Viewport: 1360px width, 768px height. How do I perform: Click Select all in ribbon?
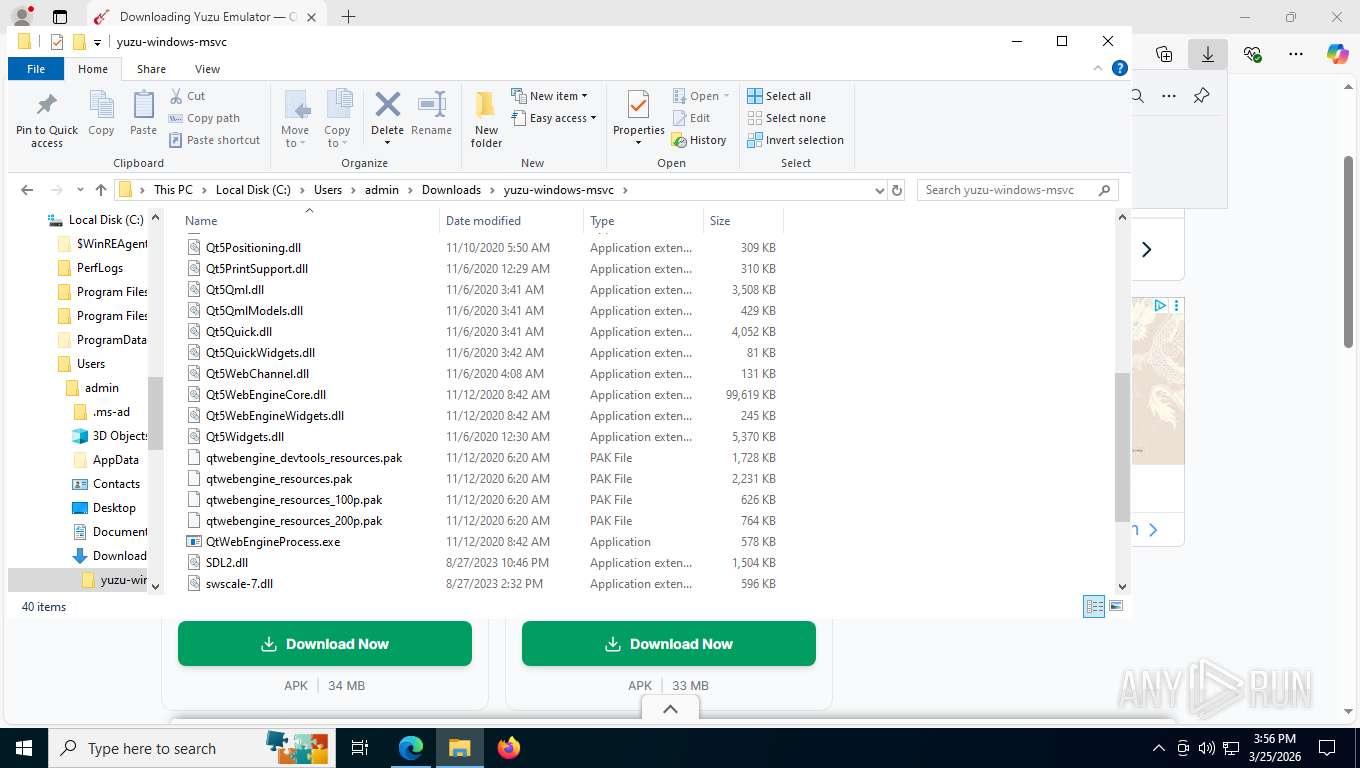[779, 96]
